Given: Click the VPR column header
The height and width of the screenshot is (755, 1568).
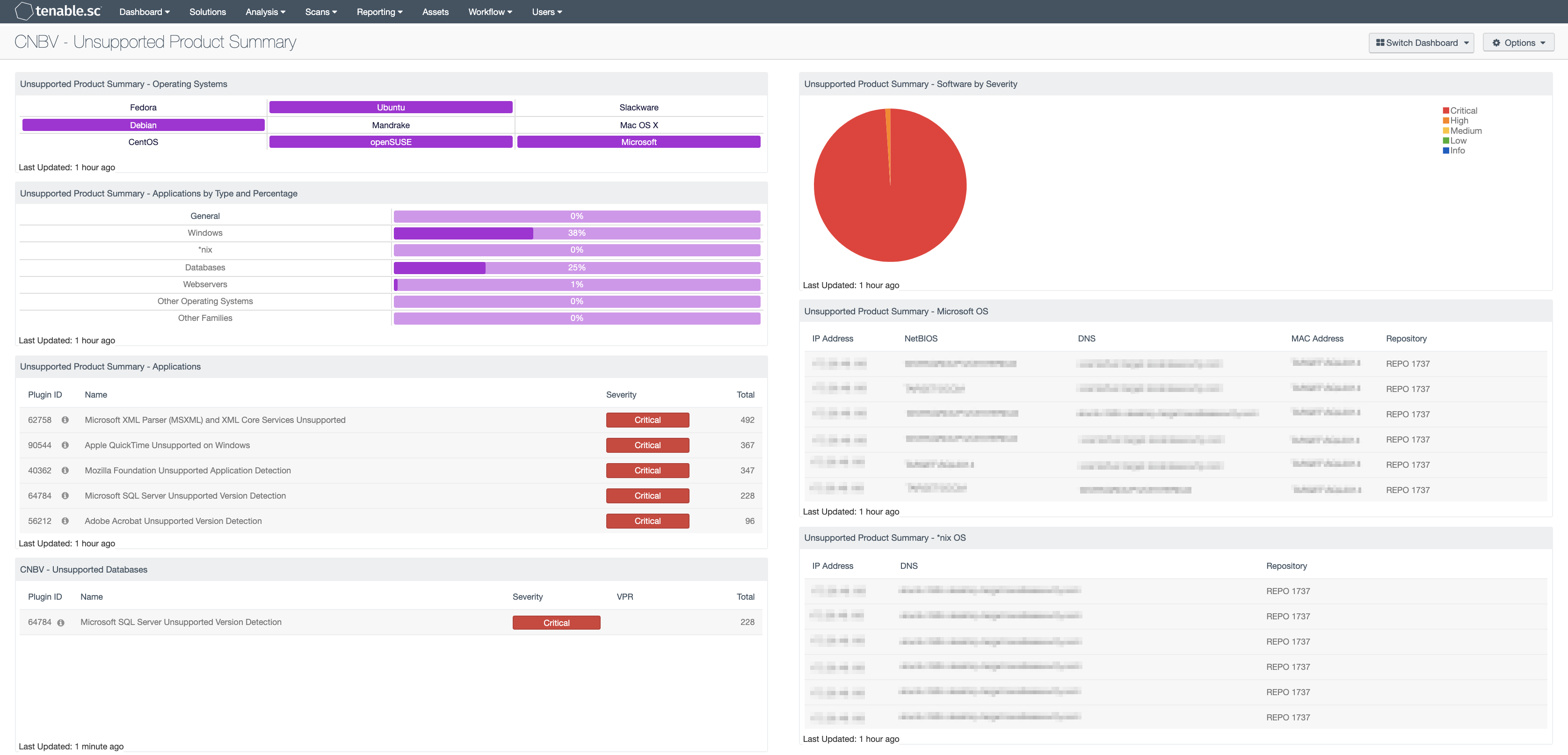Looking at the screenshot, I should coord(624,597).
